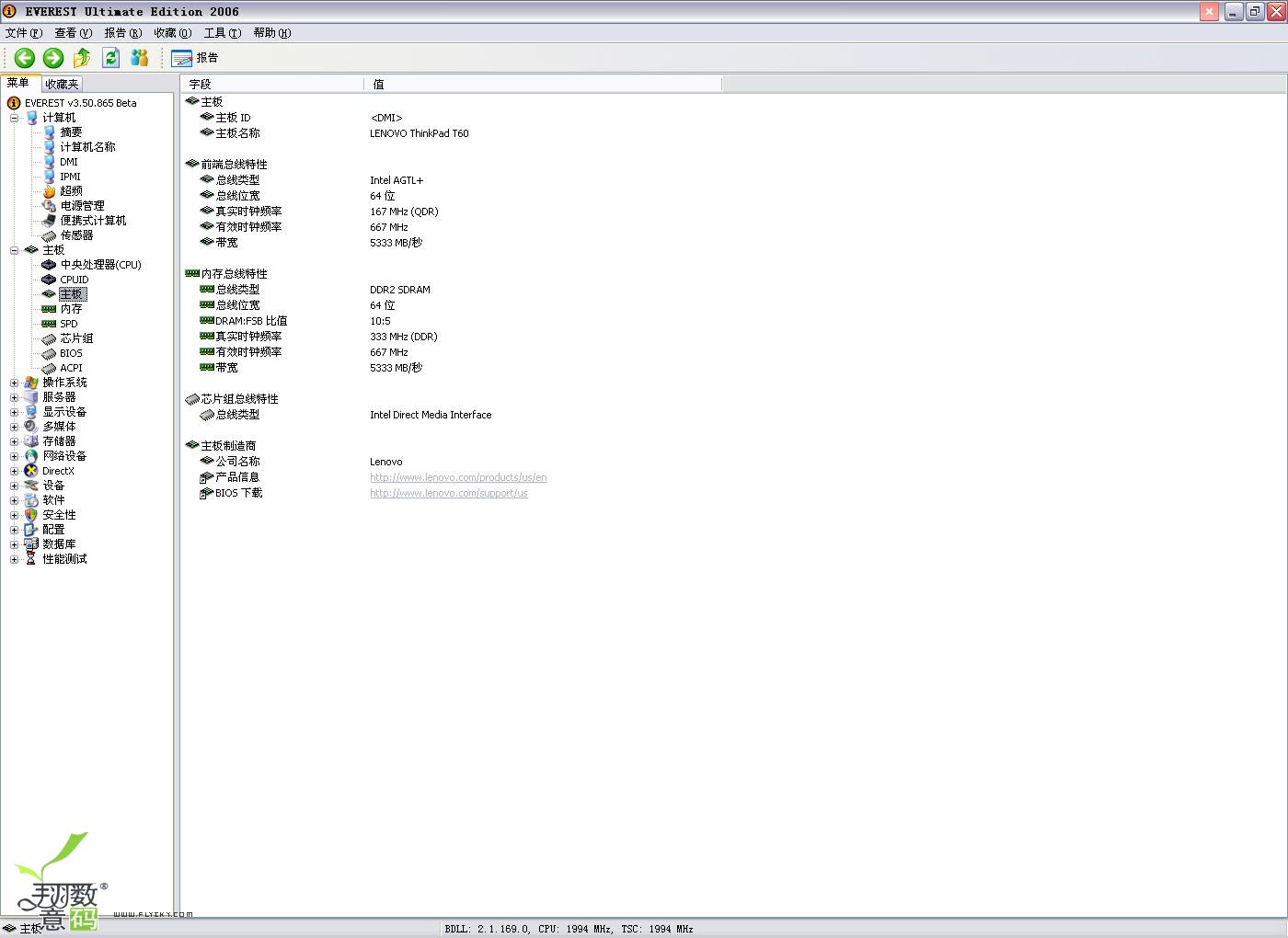Open the 报告(R) menu
1288x938 pixels.
click(123, 33)
